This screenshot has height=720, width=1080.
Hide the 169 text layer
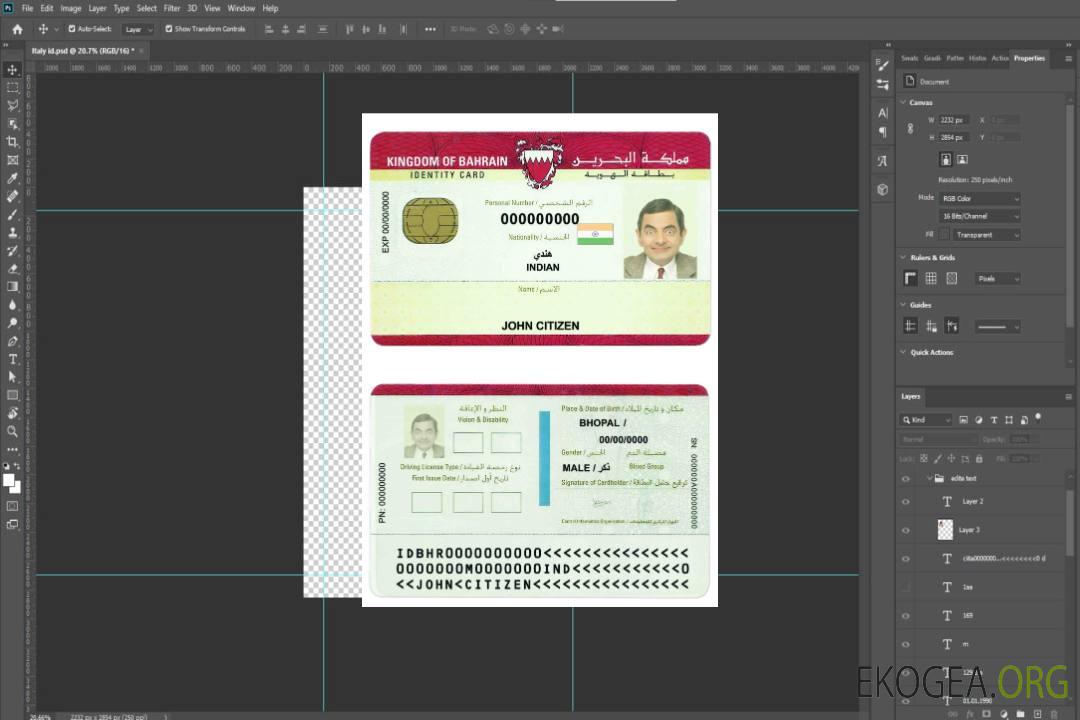tap(906, 616)
